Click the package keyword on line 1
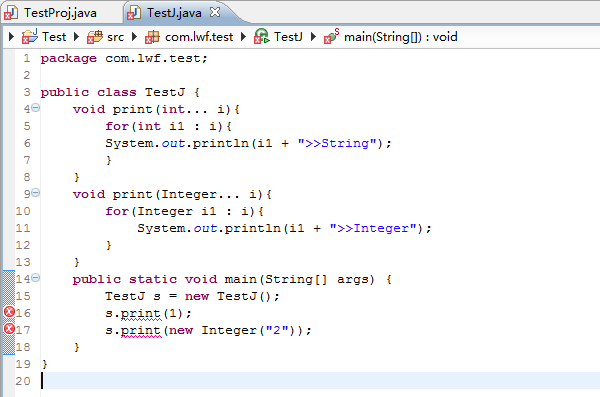The image size is (600, 397). pyautogui.click(x=68, y=59)
